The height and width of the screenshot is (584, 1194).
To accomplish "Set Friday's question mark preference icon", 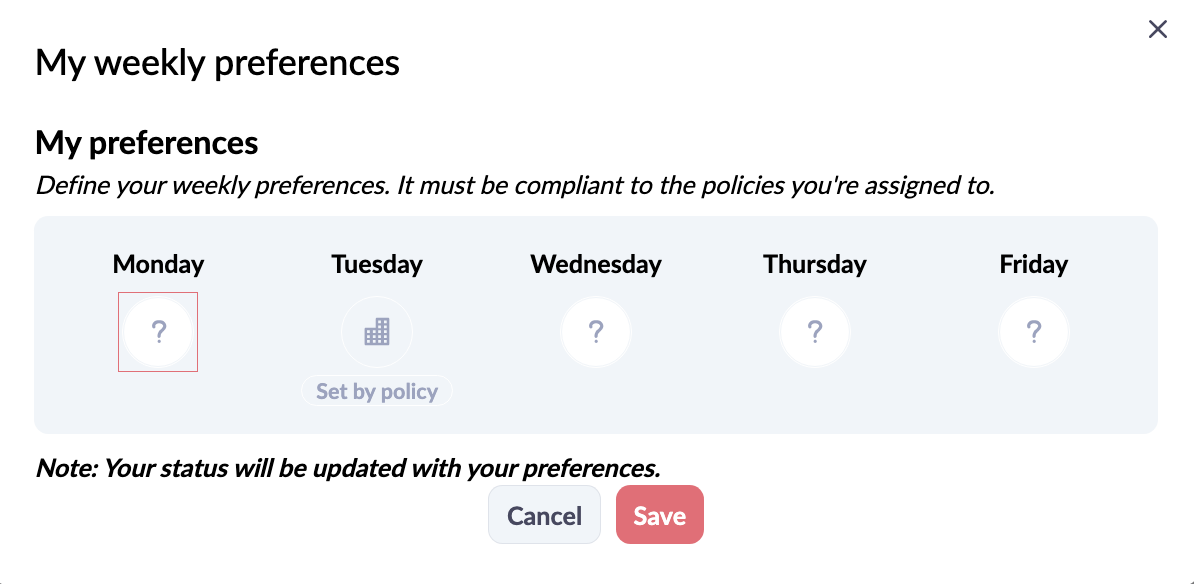I will pyautogui.click(x=1033, y=332).
